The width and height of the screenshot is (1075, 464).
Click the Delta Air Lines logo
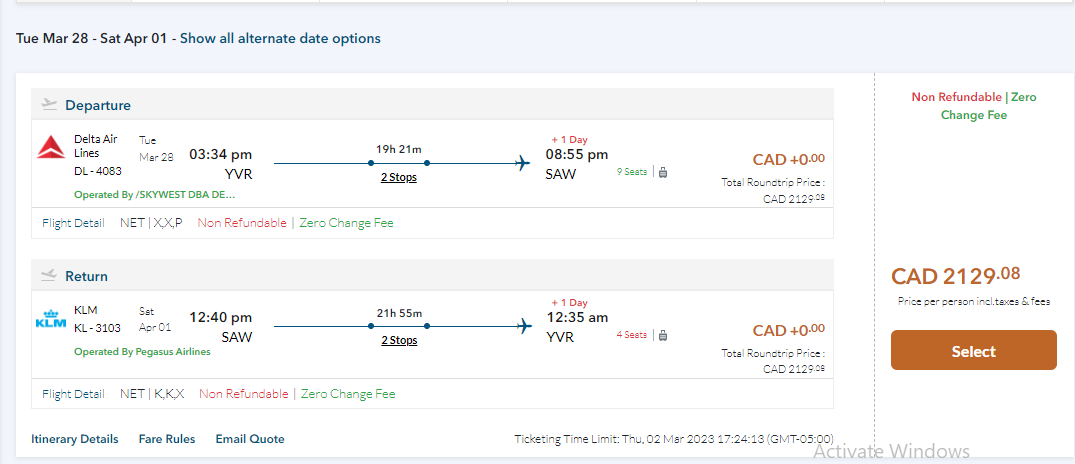51,148
